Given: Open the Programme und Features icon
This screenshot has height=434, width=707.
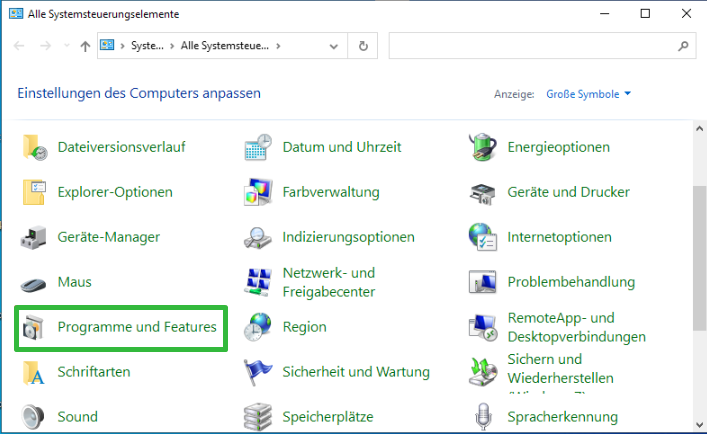Looking at the screenshot, I should (x=33, y=328).
